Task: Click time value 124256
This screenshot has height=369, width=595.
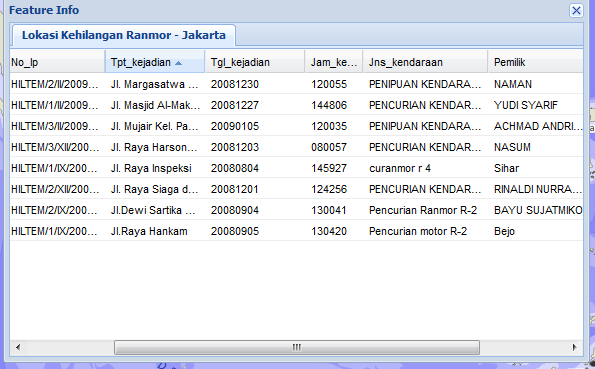Action: click(329, 189)
